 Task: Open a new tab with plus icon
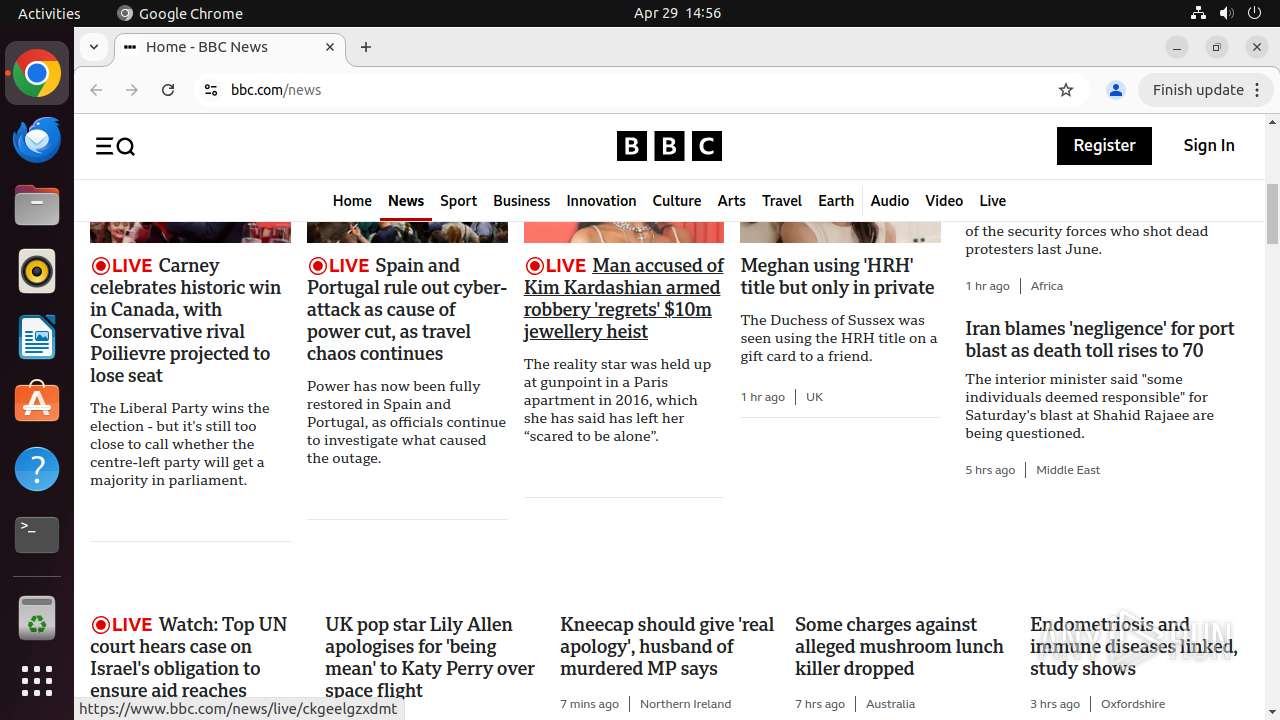(366, 47)
